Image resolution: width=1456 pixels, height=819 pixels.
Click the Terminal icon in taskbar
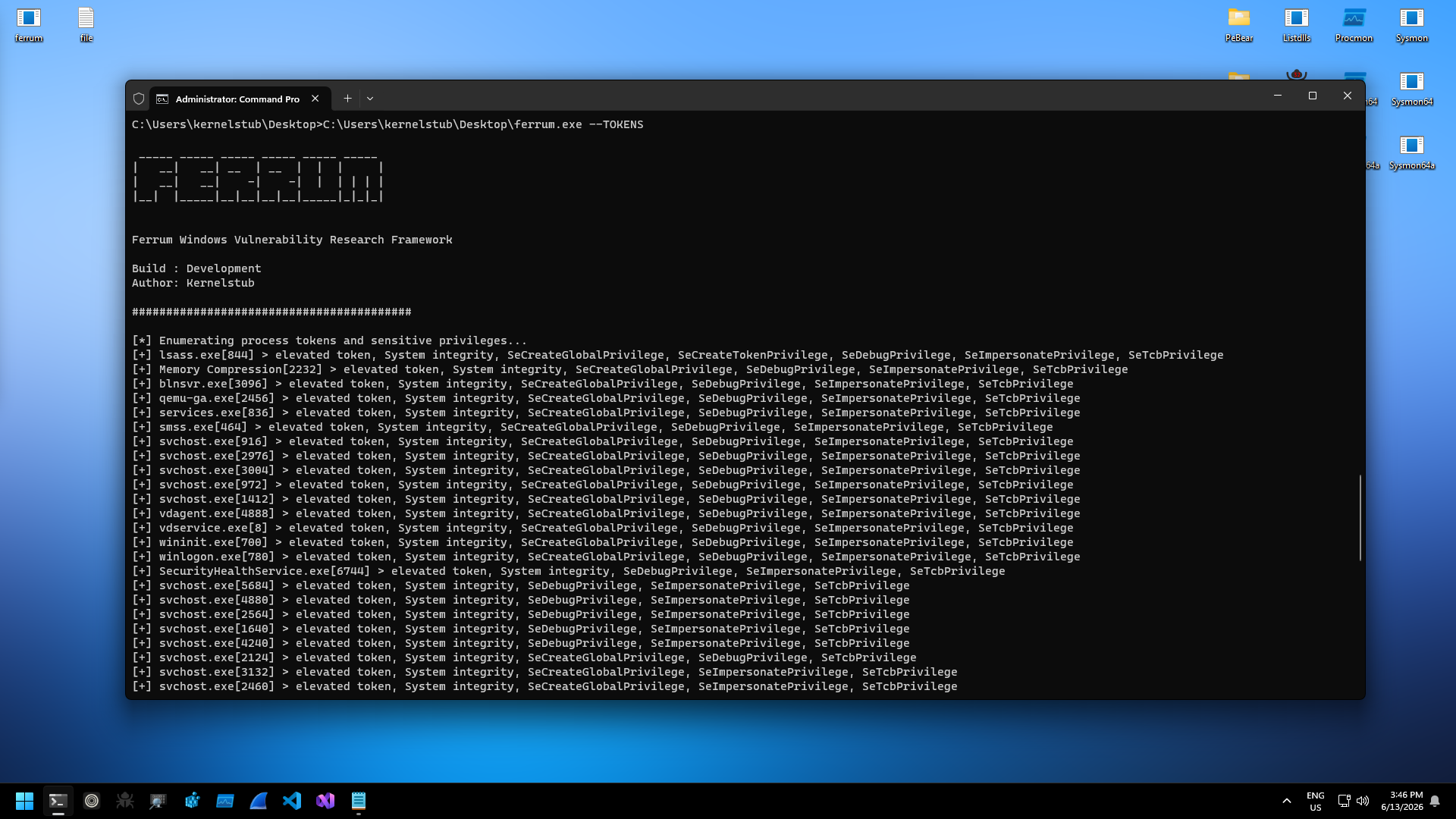(58, 801)
